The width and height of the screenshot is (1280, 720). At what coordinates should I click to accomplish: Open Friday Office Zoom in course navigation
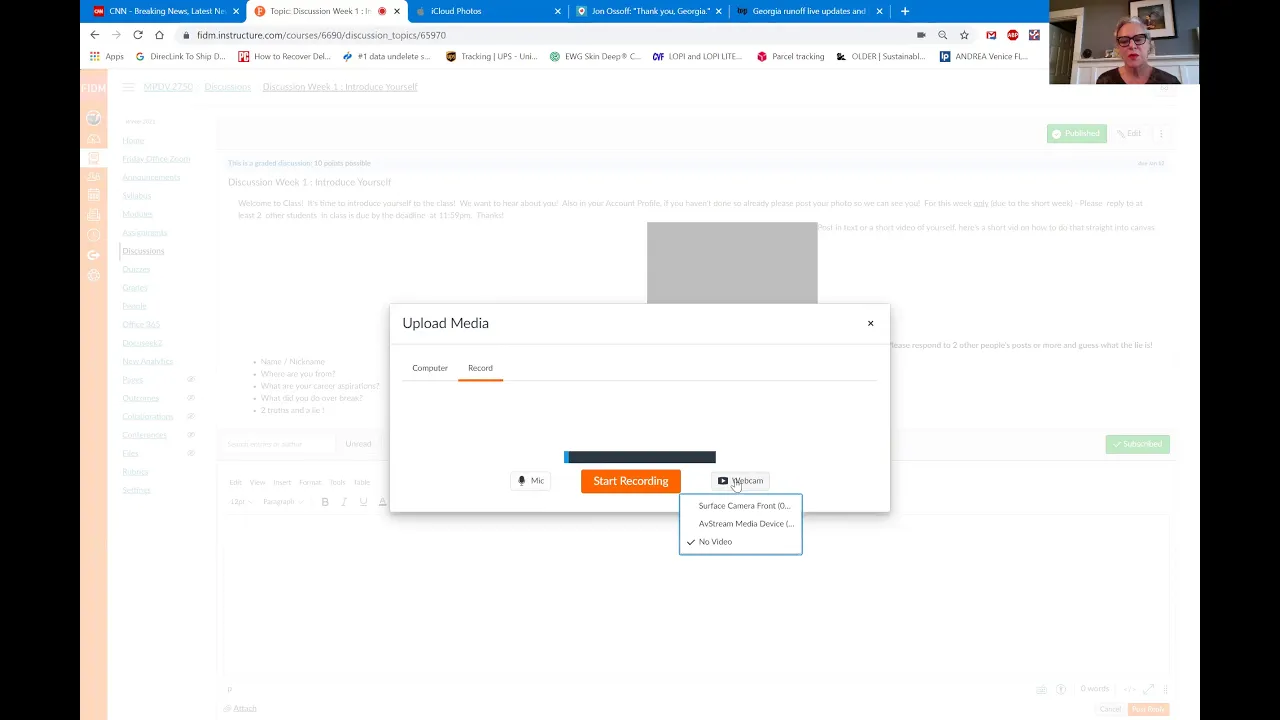coord(156,159)
